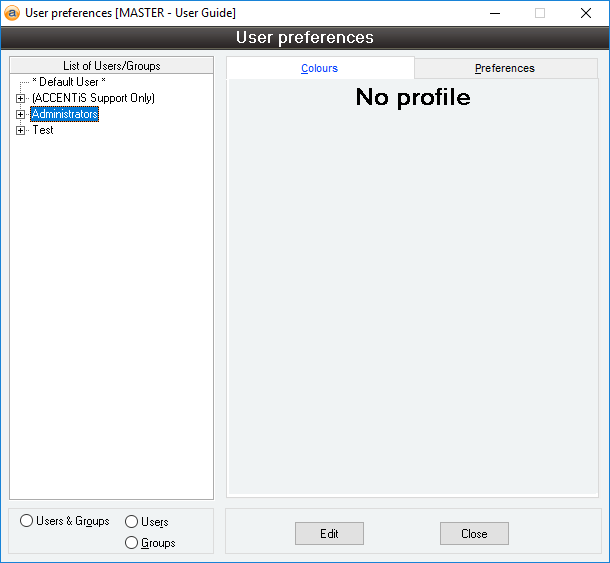
Task: Open the Preferences tab
Action: click(x=505, y=68)
